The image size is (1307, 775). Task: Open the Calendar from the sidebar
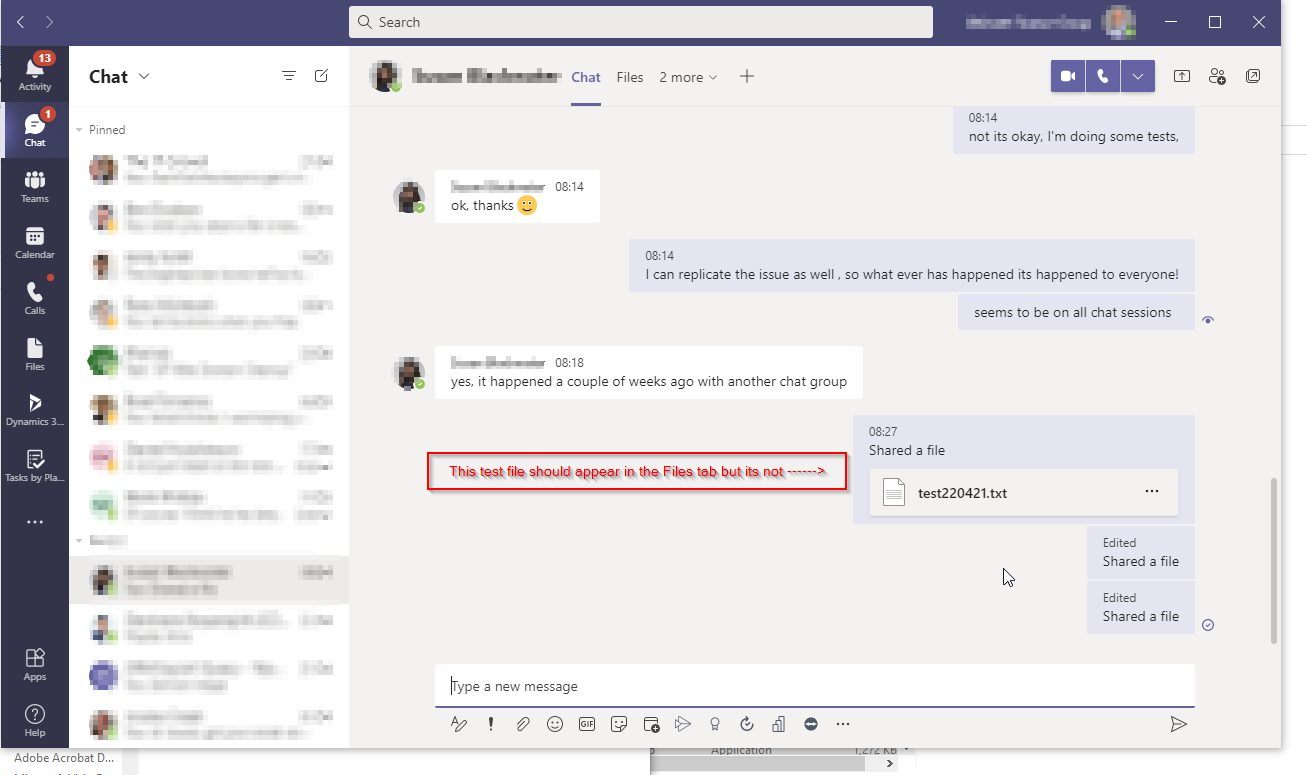point(34,242)
